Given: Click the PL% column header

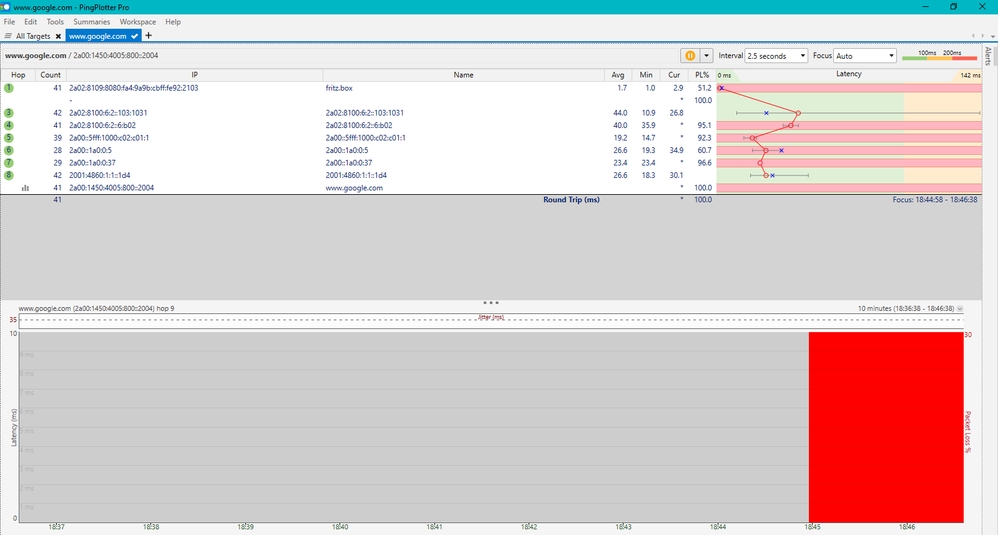Looking at the screenshot, I should pyautogui.click(x=702, y=75).
